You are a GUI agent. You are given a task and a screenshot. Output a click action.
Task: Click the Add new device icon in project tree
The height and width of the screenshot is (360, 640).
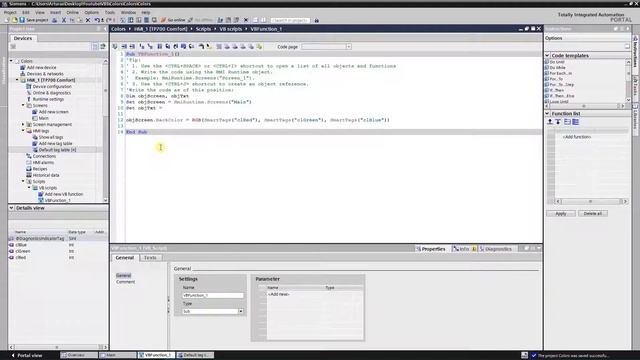(x=23, y=67)
